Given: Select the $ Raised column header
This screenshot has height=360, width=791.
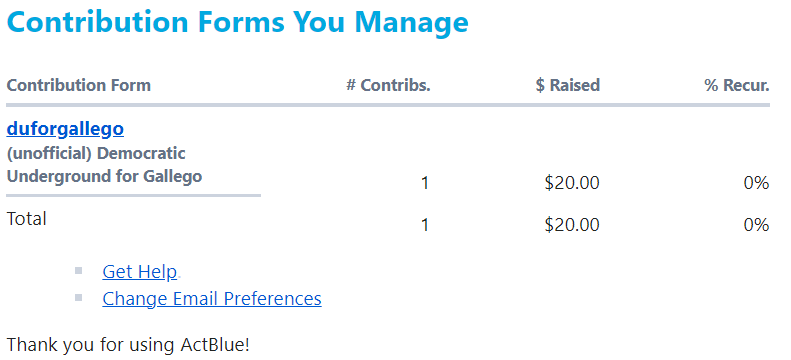Looking at the screenshot, I should point(568,85).
